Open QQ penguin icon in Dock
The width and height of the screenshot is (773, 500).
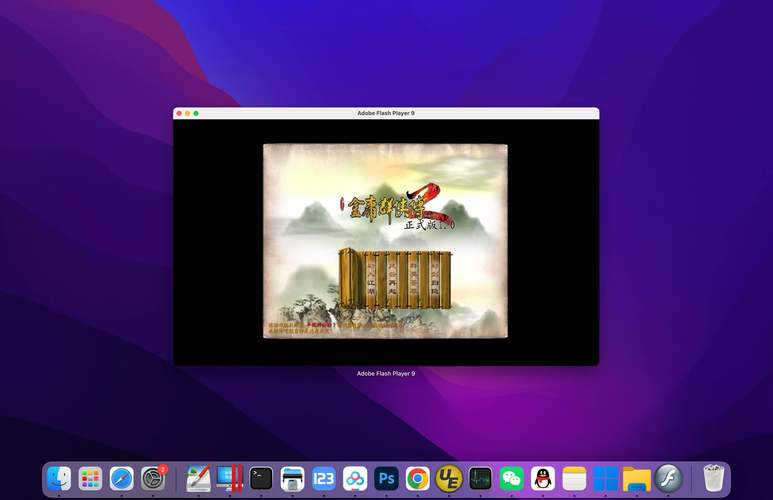pyautogui.click(x=543, y=478)
